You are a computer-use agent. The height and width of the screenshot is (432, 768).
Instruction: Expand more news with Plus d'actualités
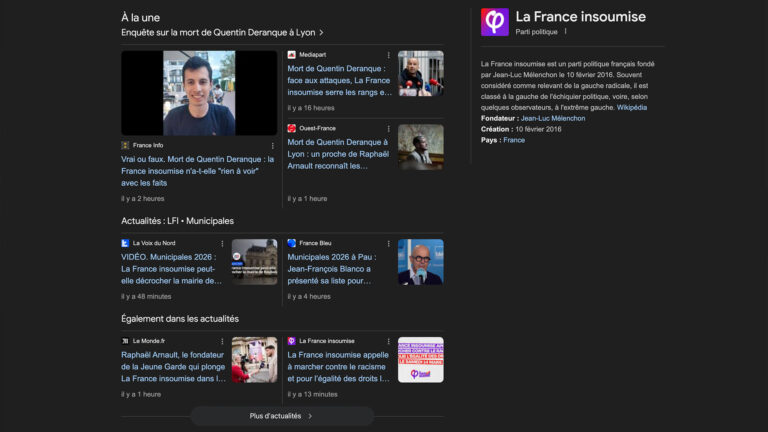[281, 415]
